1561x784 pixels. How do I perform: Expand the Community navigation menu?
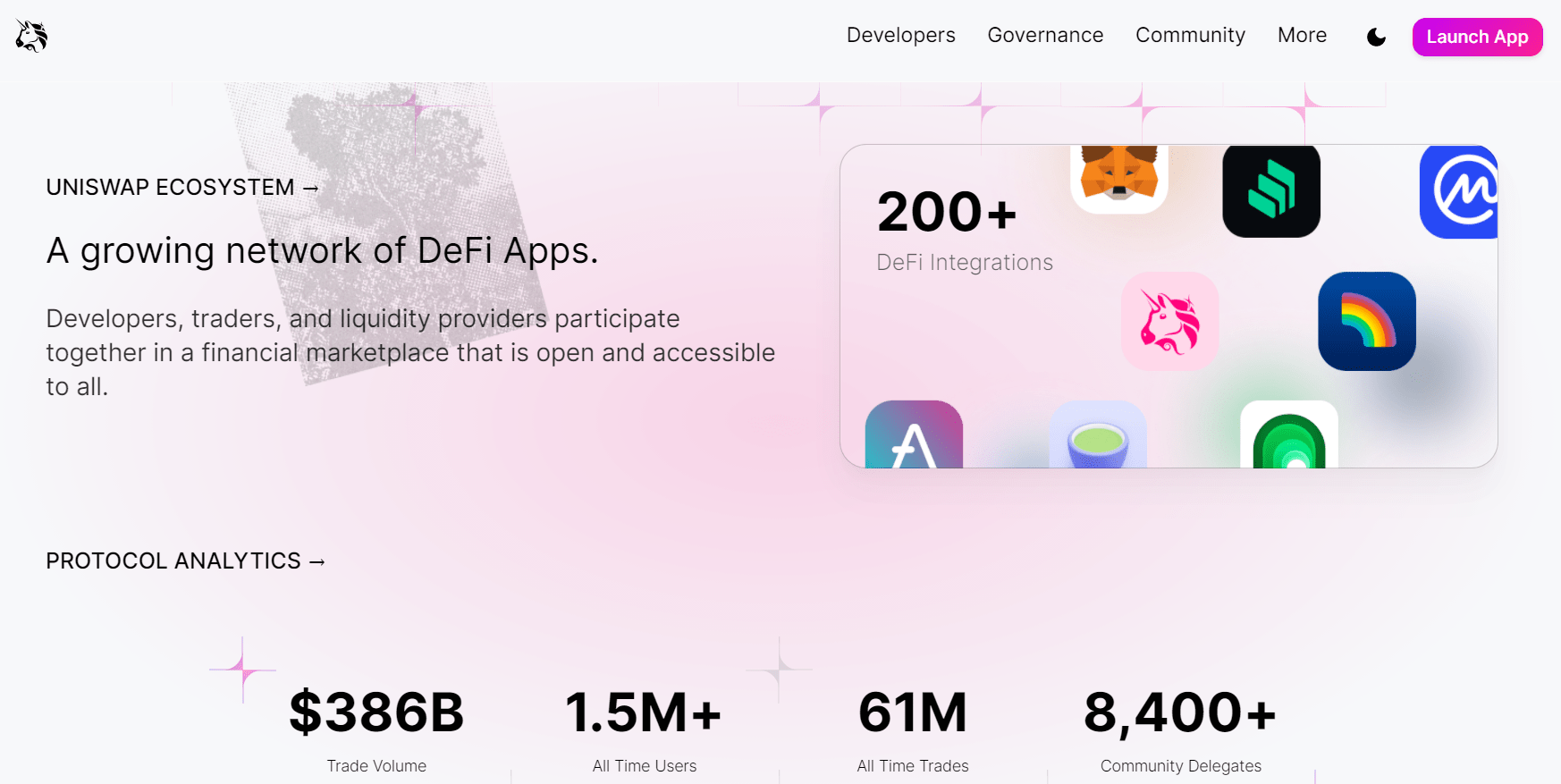[1190, 36]
